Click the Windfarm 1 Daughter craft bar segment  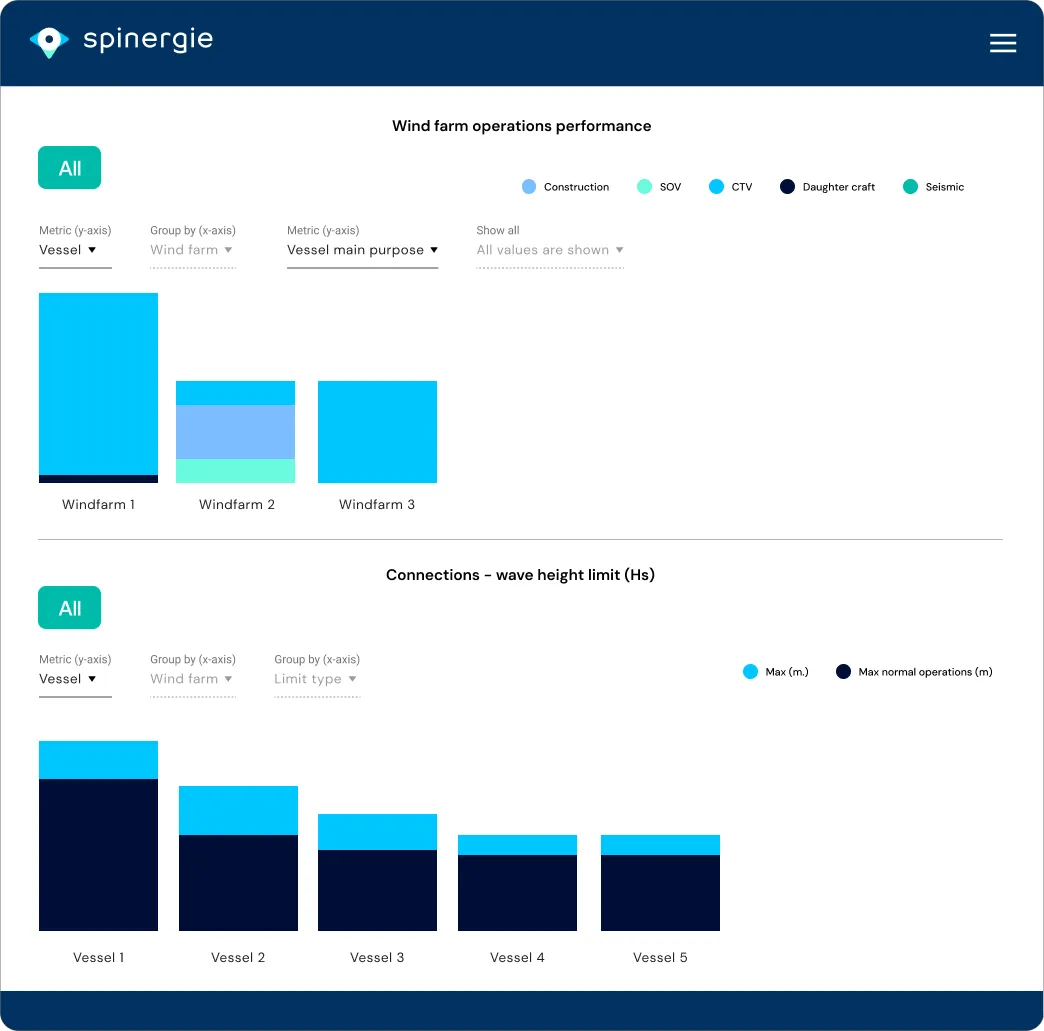coord(99,479)
